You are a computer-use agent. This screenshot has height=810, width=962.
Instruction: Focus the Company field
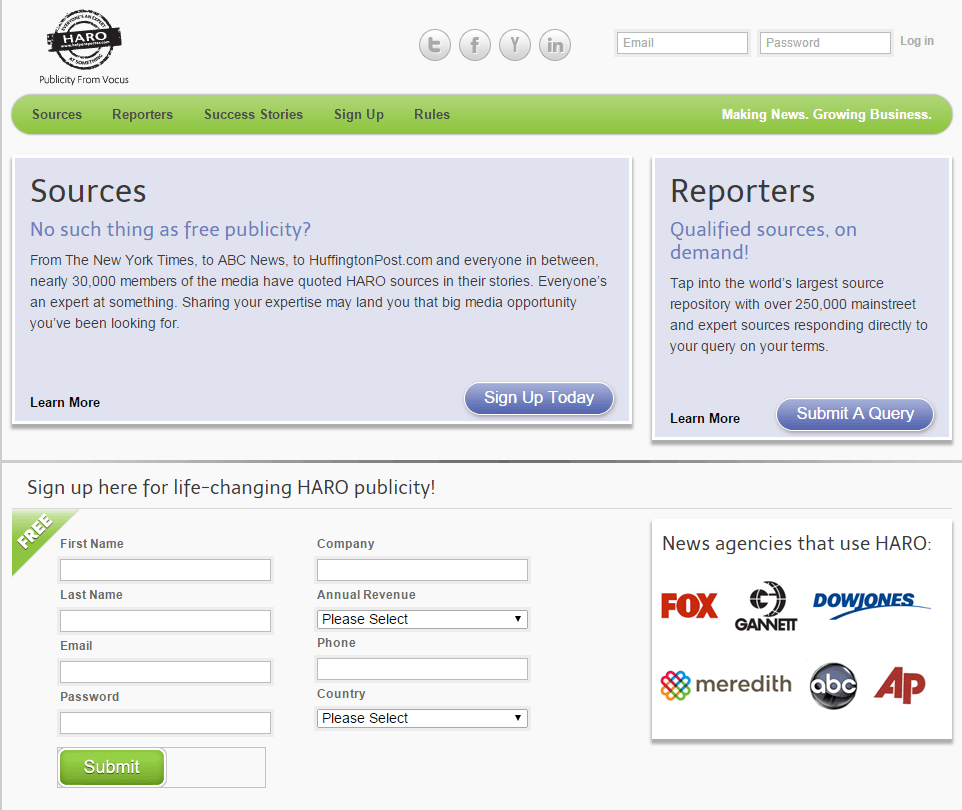[422, 569]
